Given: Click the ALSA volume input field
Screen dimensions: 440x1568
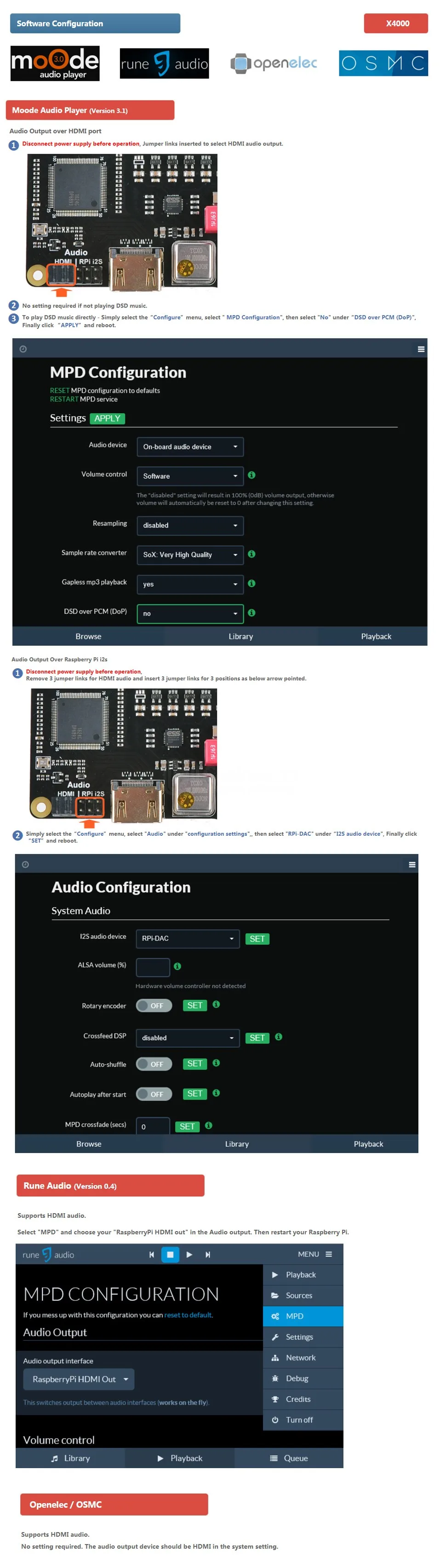Looking at the screenshot, I should coord(153,967).
